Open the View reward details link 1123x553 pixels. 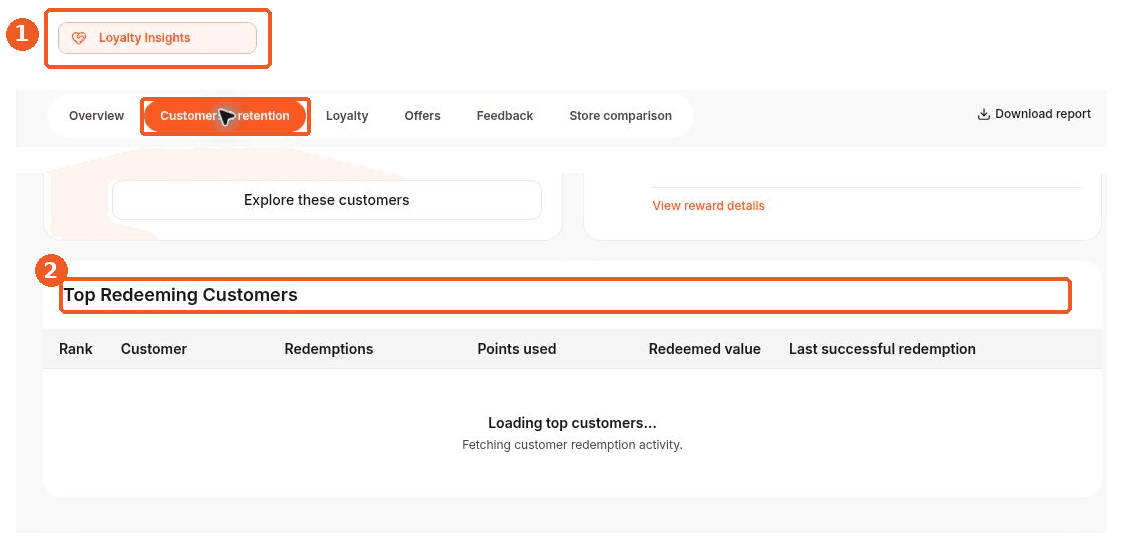click(708, 206)
